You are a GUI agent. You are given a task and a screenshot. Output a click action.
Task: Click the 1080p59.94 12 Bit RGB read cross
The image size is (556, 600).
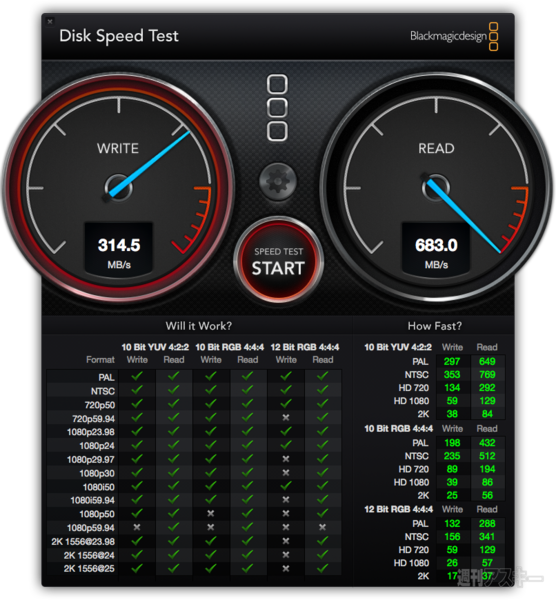323,527
